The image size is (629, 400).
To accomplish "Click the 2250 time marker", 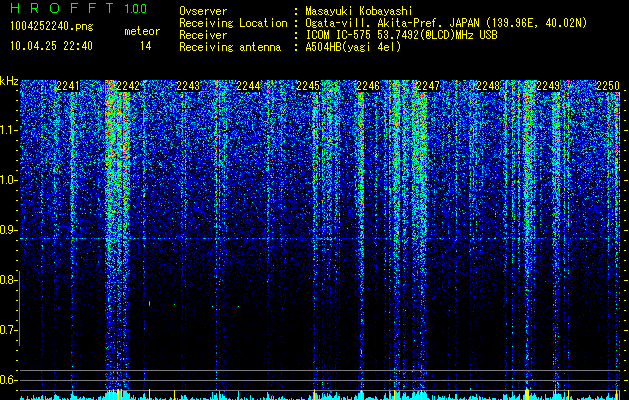I will [x=608, y=86].
